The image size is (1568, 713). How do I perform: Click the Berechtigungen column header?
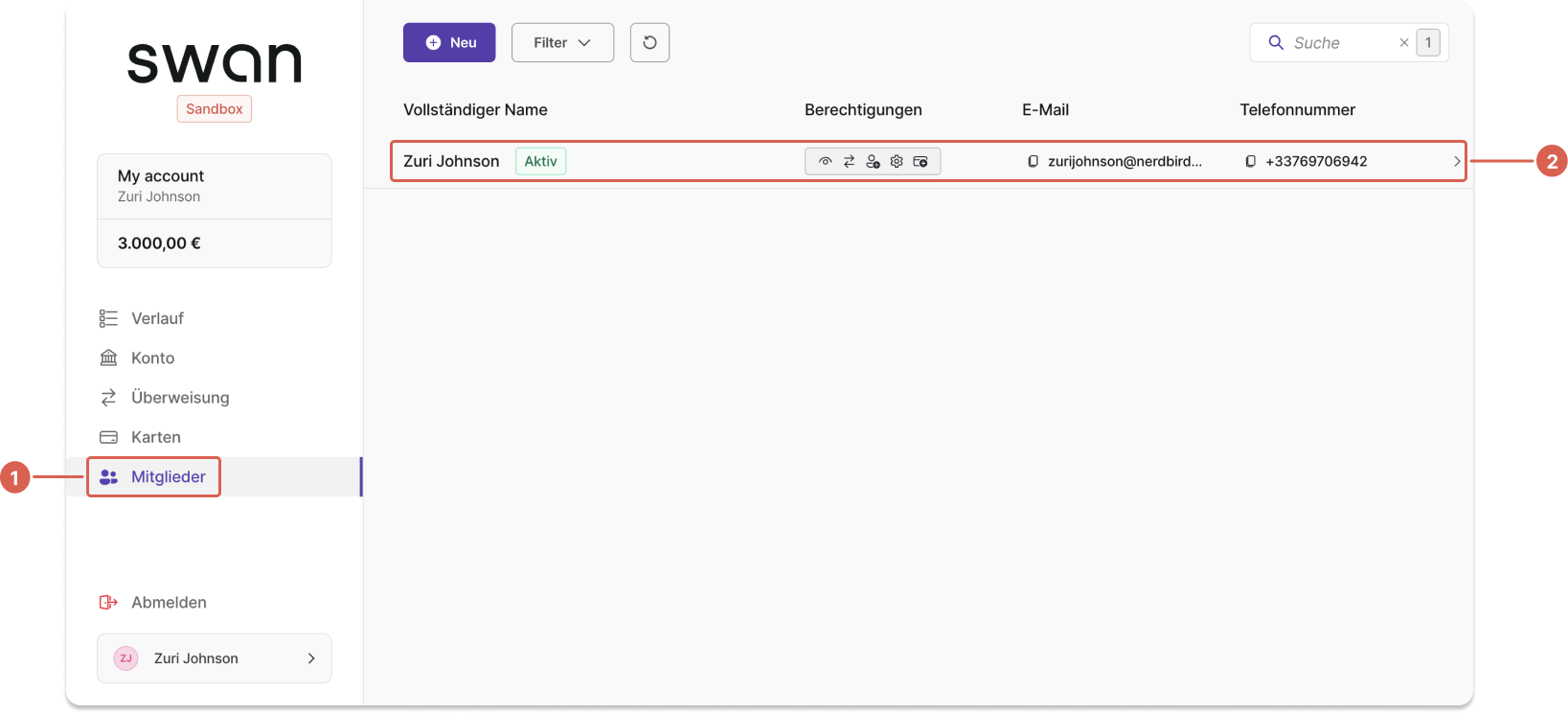(863, 109)
